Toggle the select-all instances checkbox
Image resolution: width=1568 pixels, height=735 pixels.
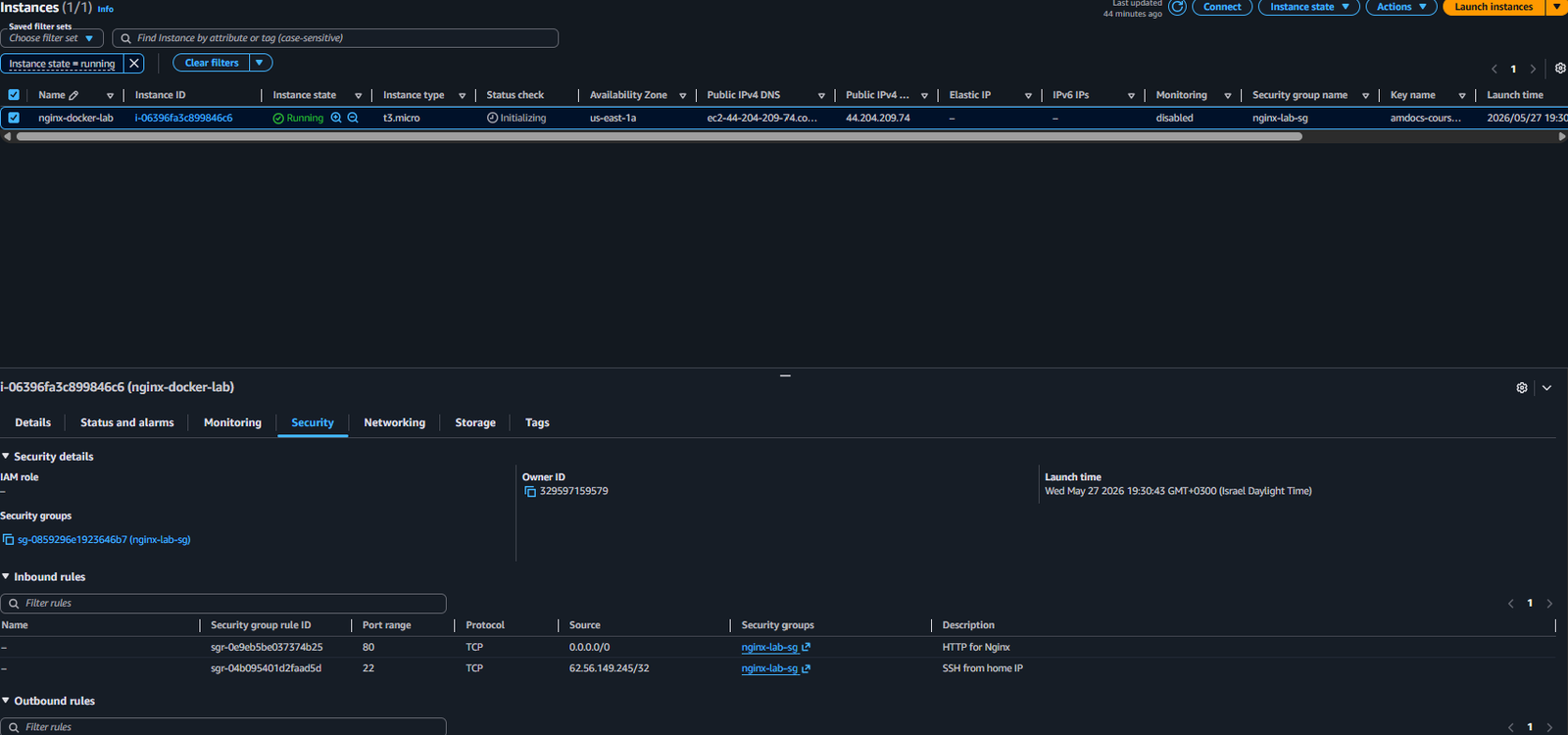click(x=14, y=95)
